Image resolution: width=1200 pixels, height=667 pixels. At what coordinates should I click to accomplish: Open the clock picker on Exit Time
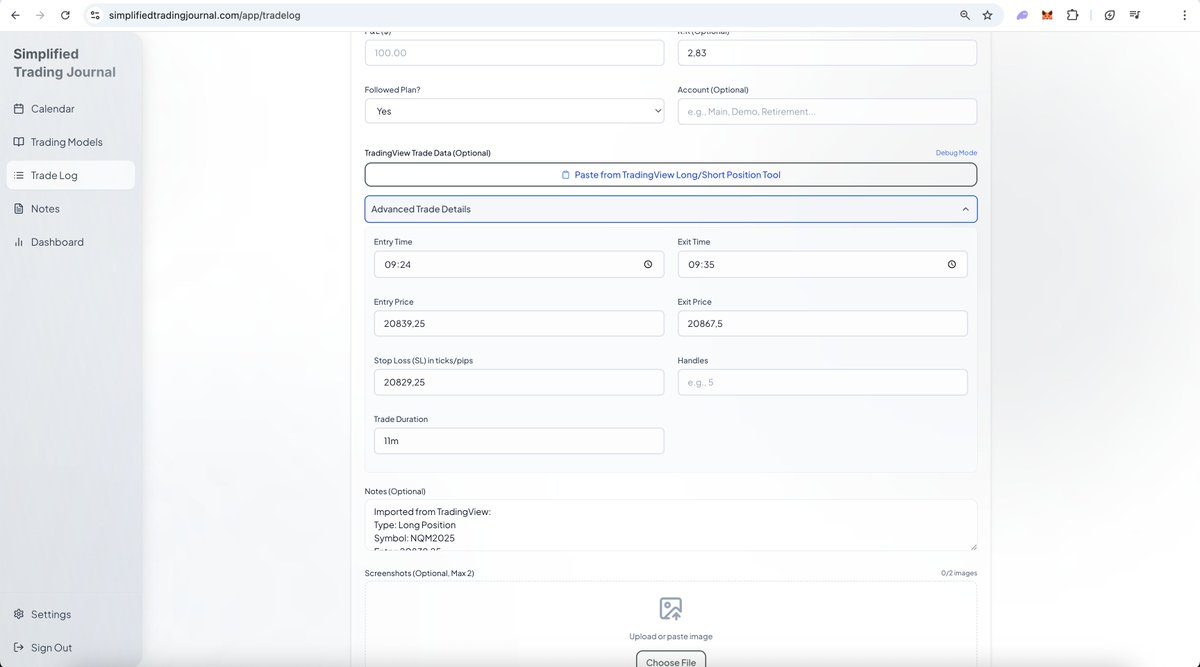coord(951,264)
